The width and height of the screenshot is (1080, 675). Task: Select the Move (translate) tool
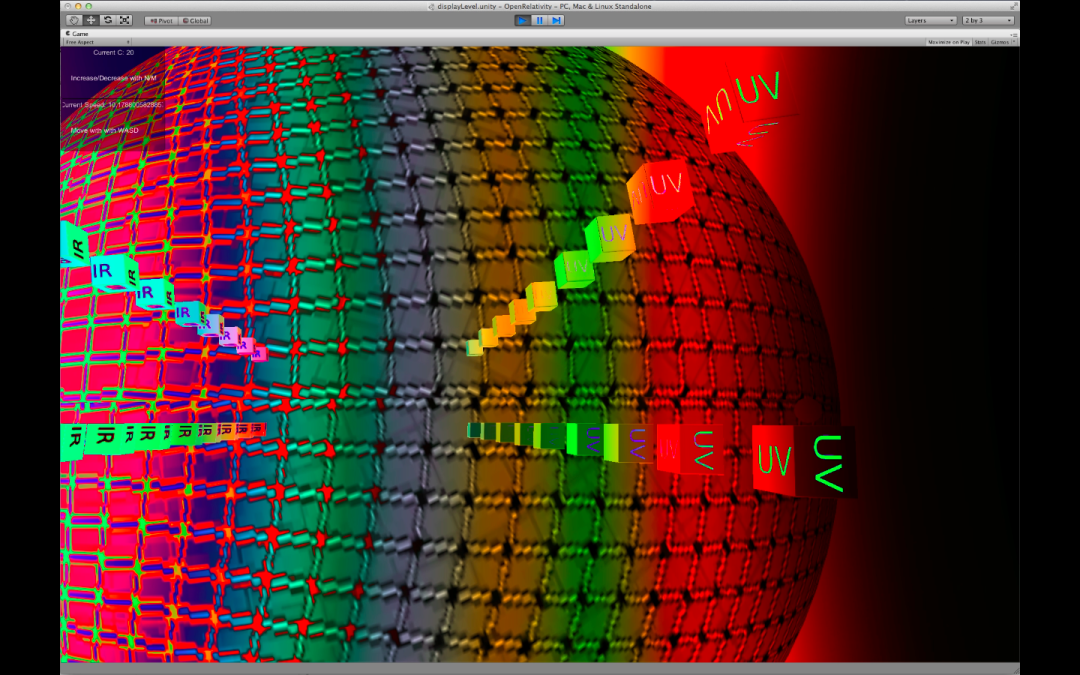click(91, 21)
